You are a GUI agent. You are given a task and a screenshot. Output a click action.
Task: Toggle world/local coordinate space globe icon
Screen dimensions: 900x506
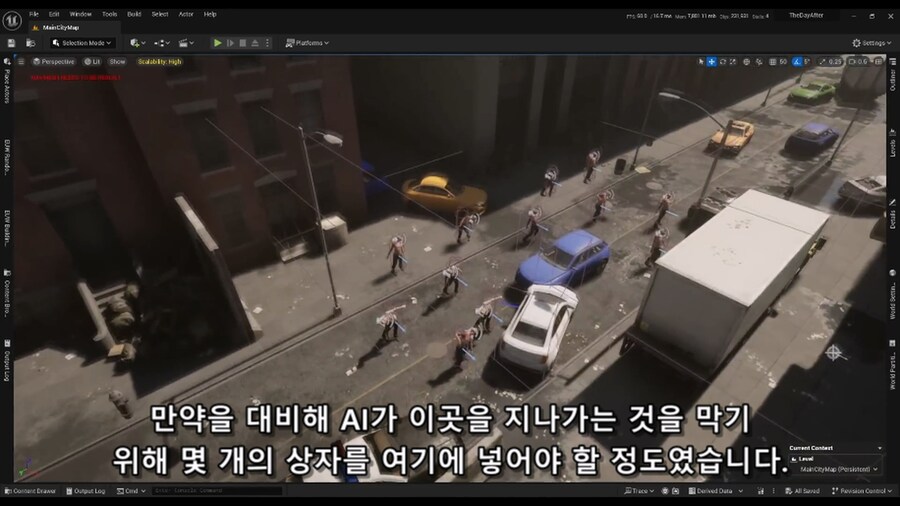[x=747, y=61]
